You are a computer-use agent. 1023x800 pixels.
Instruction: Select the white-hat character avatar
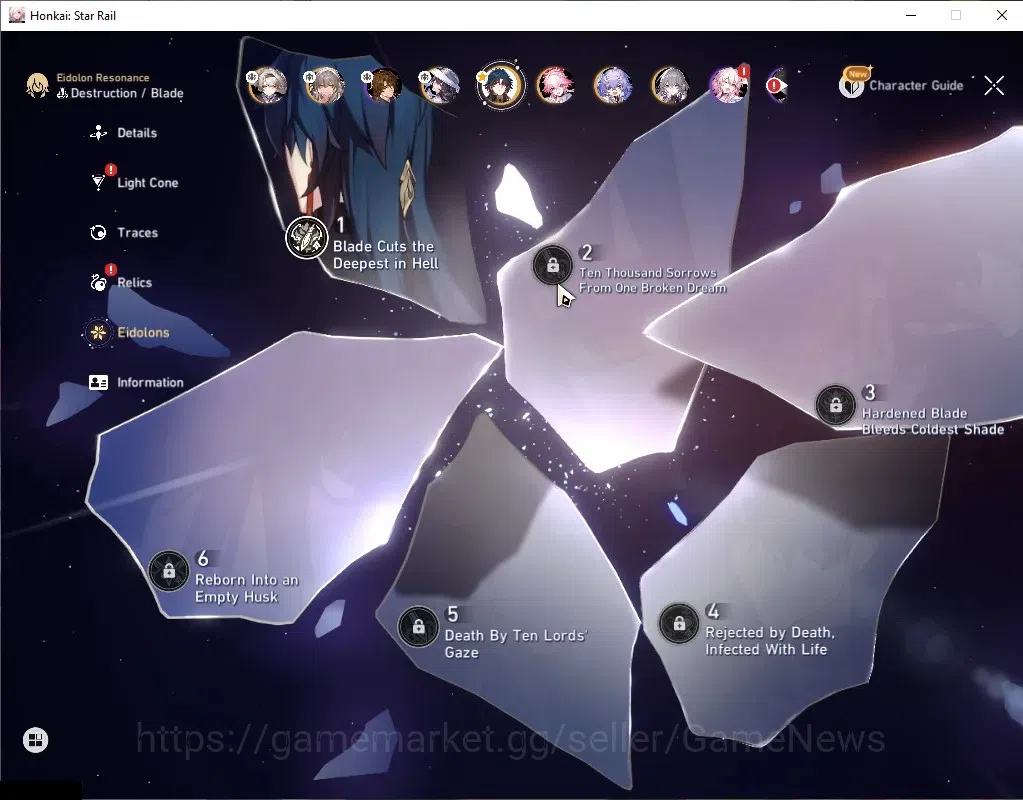click(439, 85)
